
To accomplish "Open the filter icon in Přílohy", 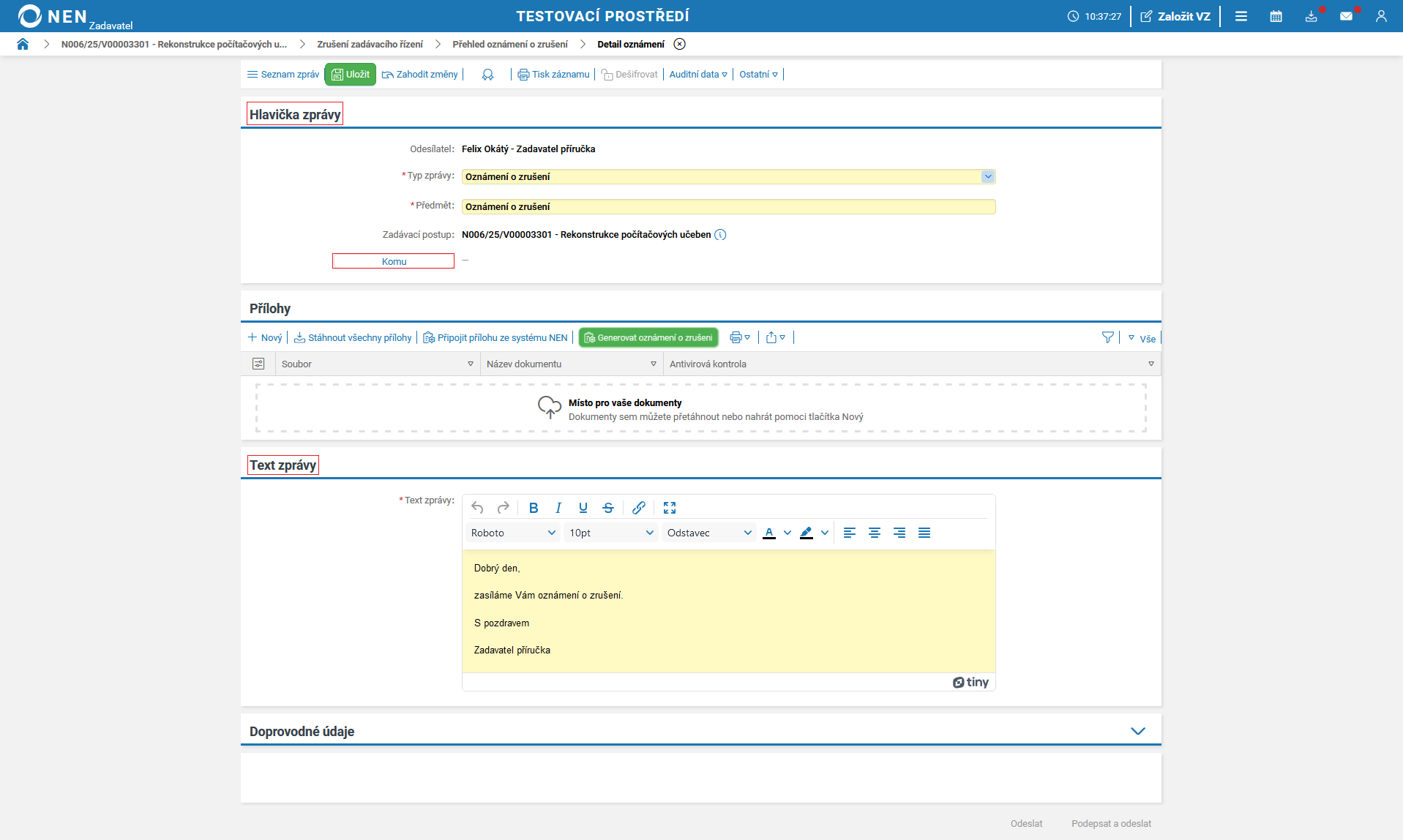I will [x=1107, y=337].
